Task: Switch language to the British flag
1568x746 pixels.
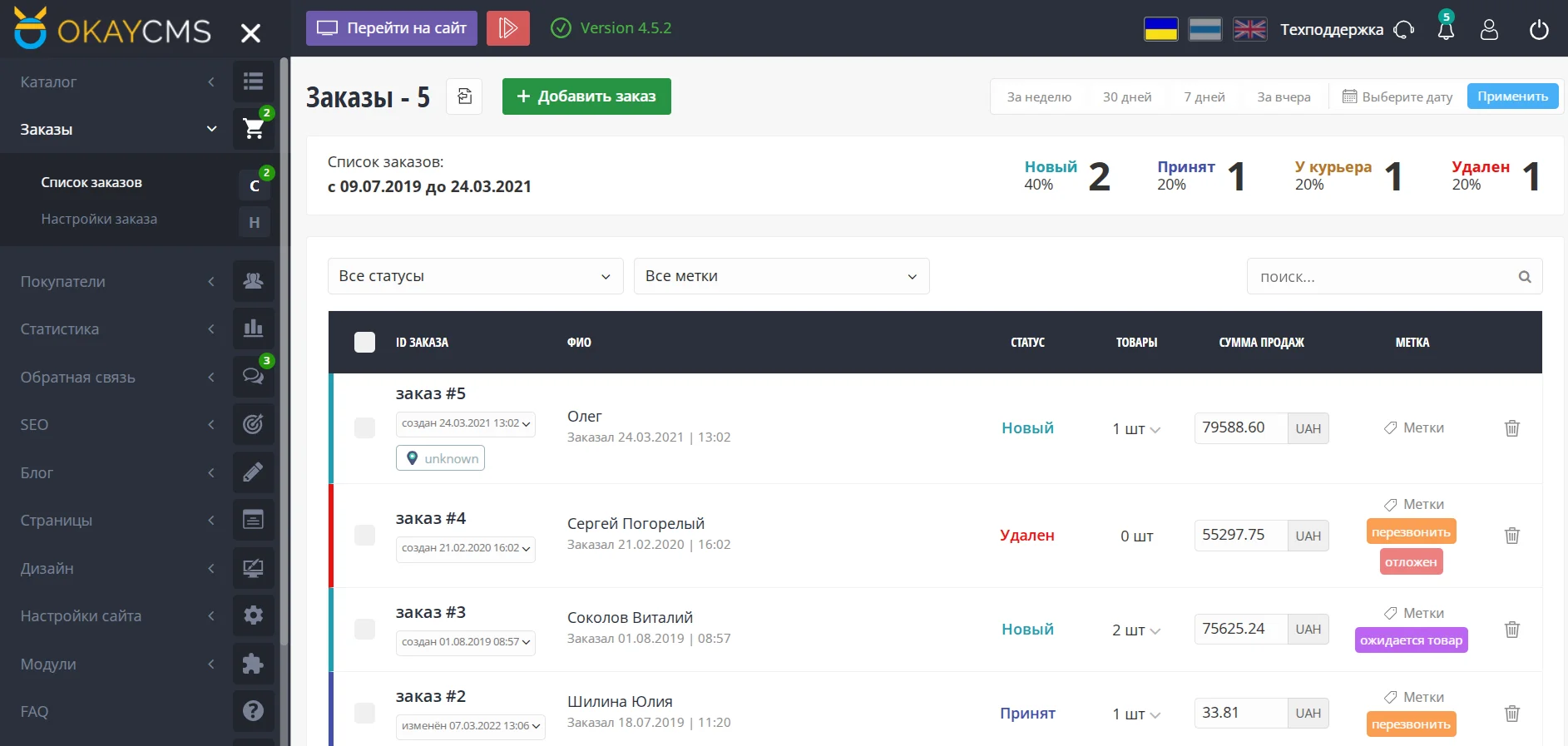Action: point(1249,30)
